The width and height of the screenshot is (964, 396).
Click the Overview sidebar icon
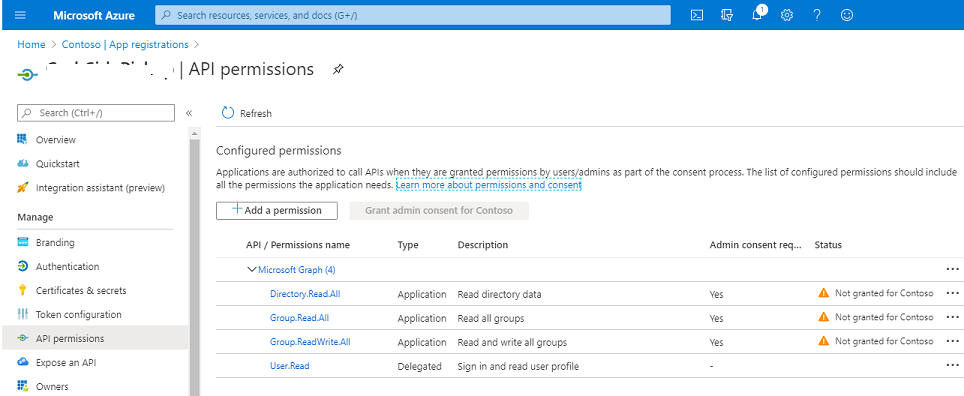[23, 140]
